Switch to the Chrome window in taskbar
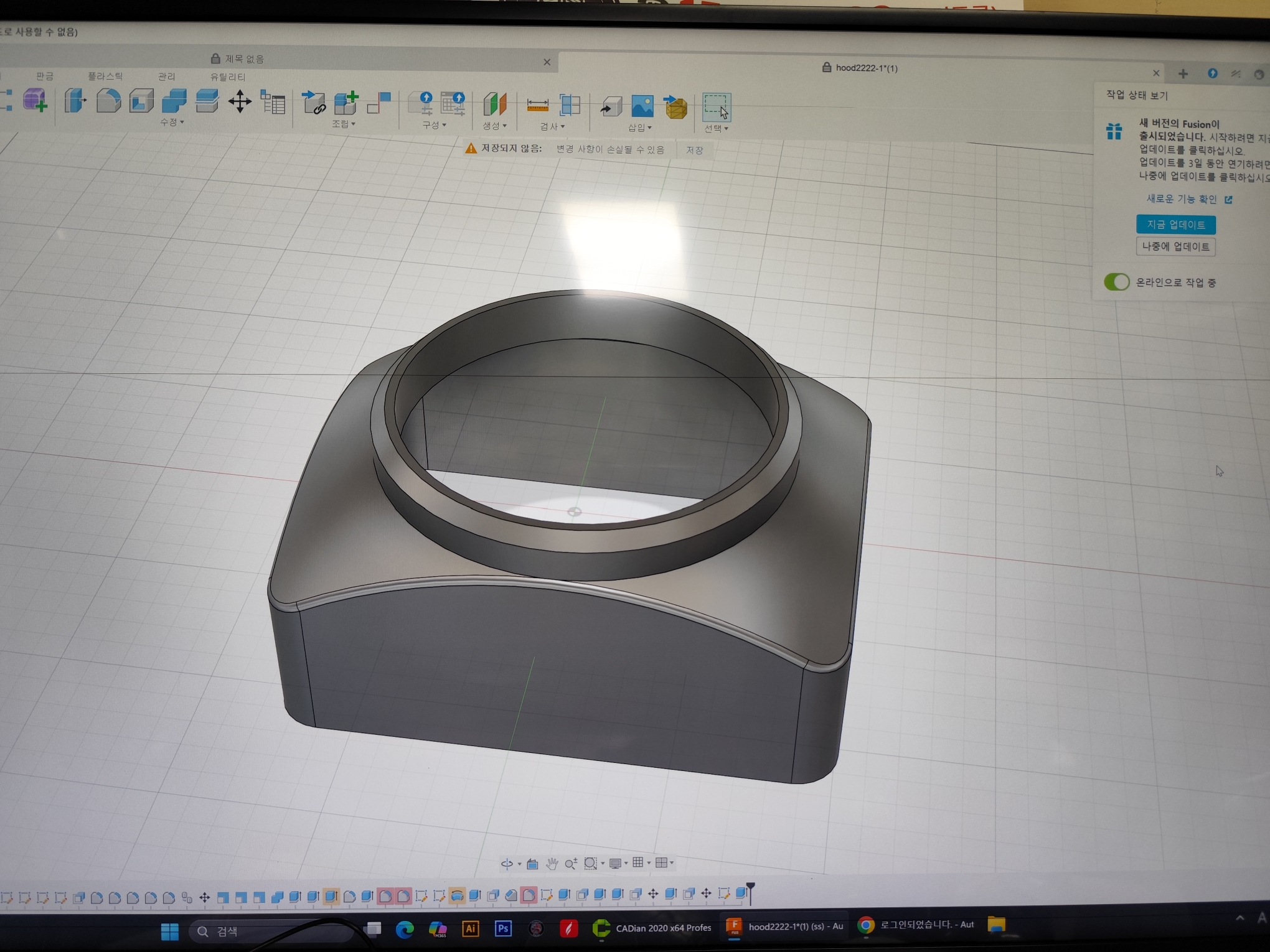1270x952 pixels. (x=916, y=925)
